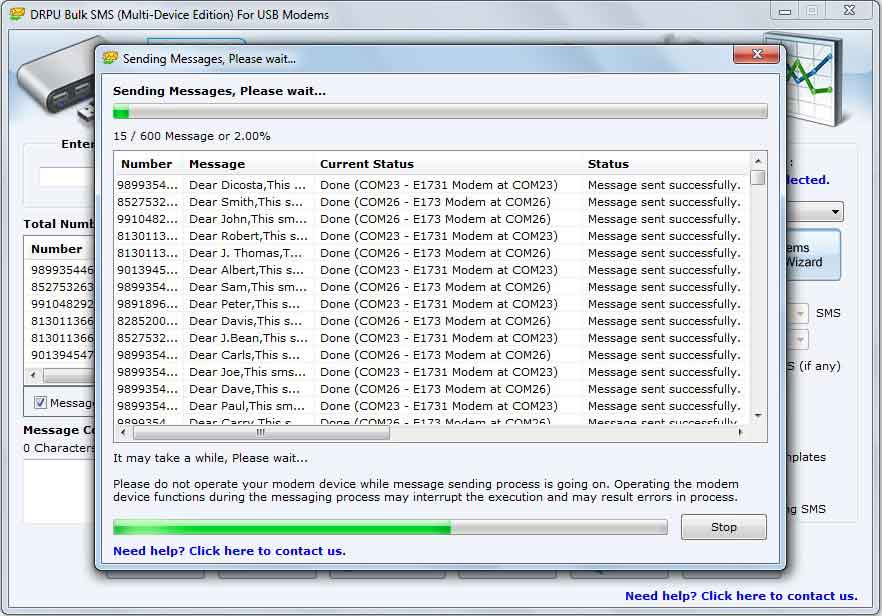
Task: Click 'Message sent successfully.' in Dear Joe row
Action: pyautogui.click(x=664, y=372)
